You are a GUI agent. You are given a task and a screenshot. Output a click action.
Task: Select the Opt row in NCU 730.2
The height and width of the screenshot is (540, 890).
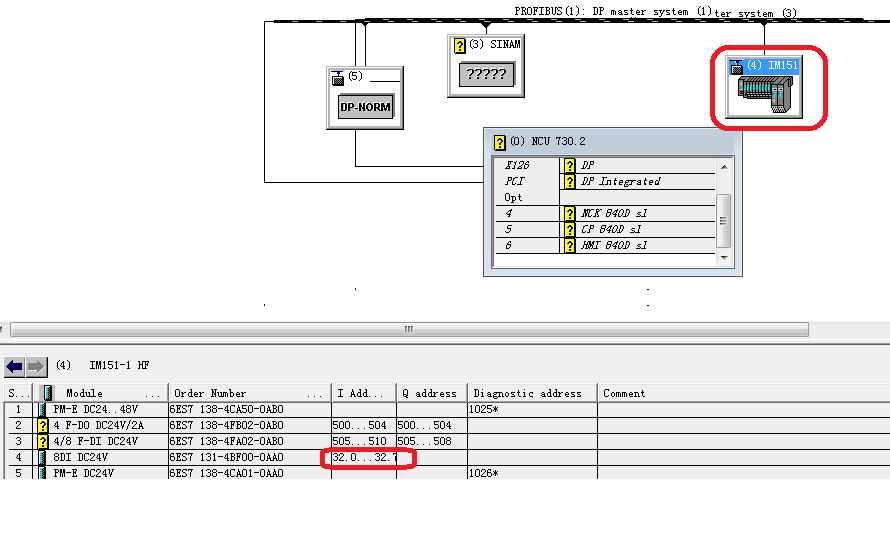pyautogui.click(x=605, y=198)
